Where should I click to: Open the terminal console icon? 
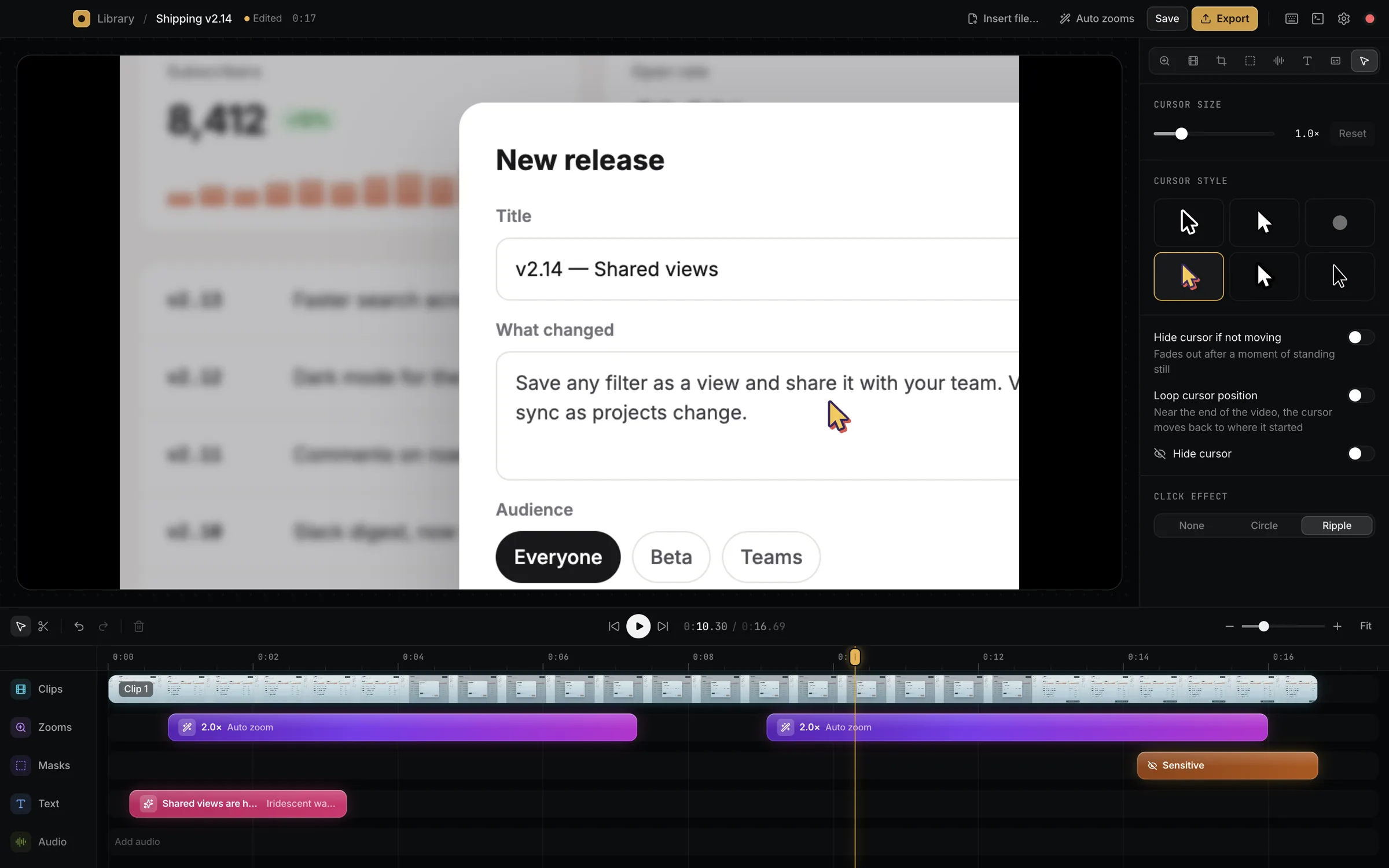1318,19
